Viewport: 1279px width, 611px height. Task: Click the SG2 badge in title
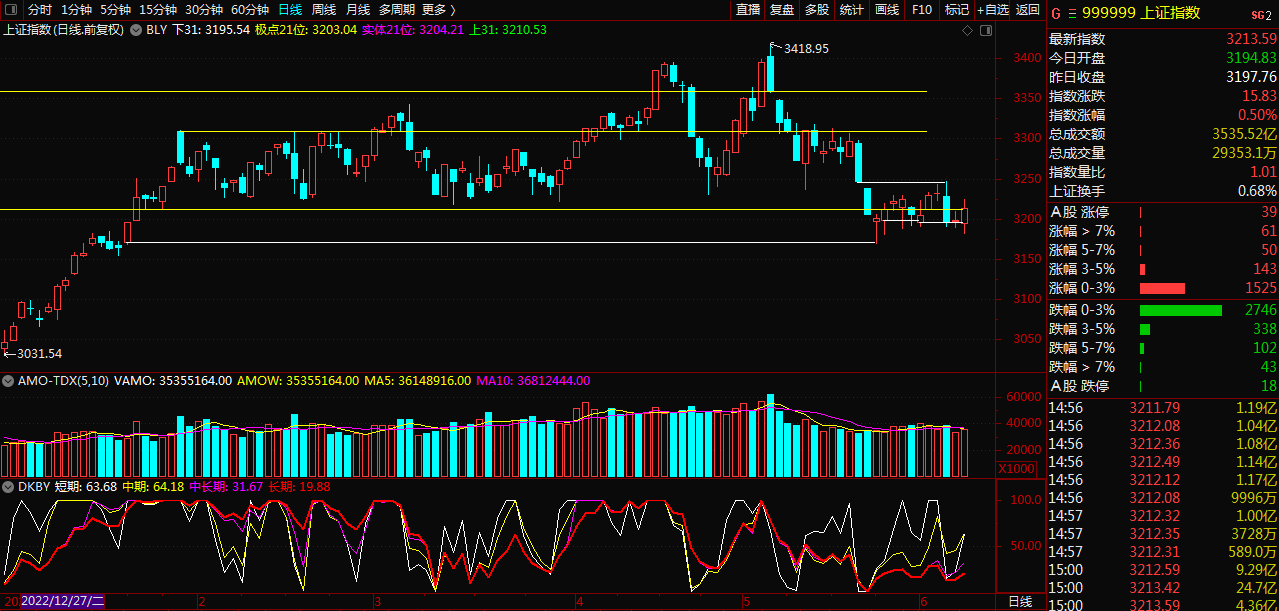coord(1261,14)
